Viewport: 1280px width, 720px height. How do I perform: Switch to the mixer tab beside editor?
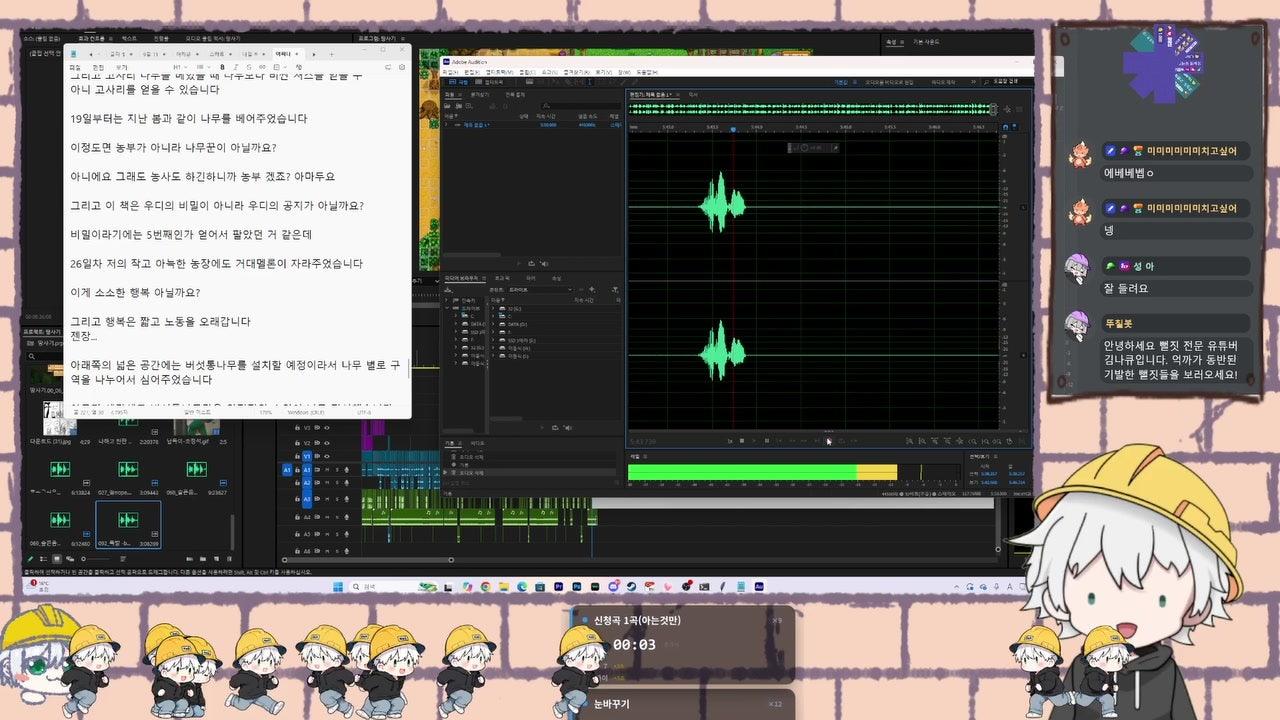click(x=694, y=95)
